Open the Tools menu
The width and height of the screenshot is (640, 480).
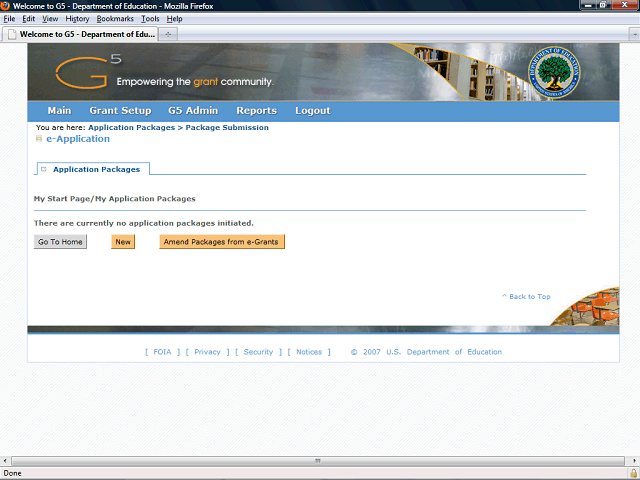point(150,19)
